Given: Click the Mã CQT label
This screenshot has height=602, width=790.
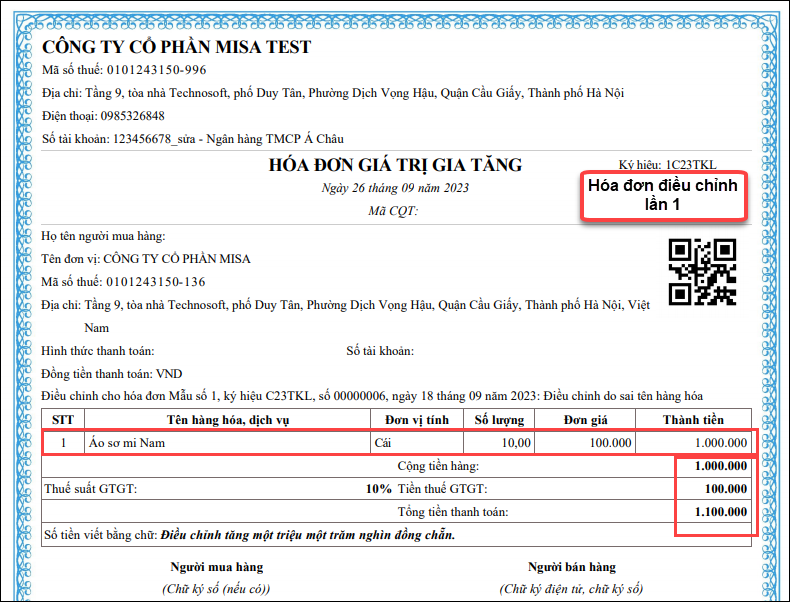Looking at the screenshot, I should [393, 211].
